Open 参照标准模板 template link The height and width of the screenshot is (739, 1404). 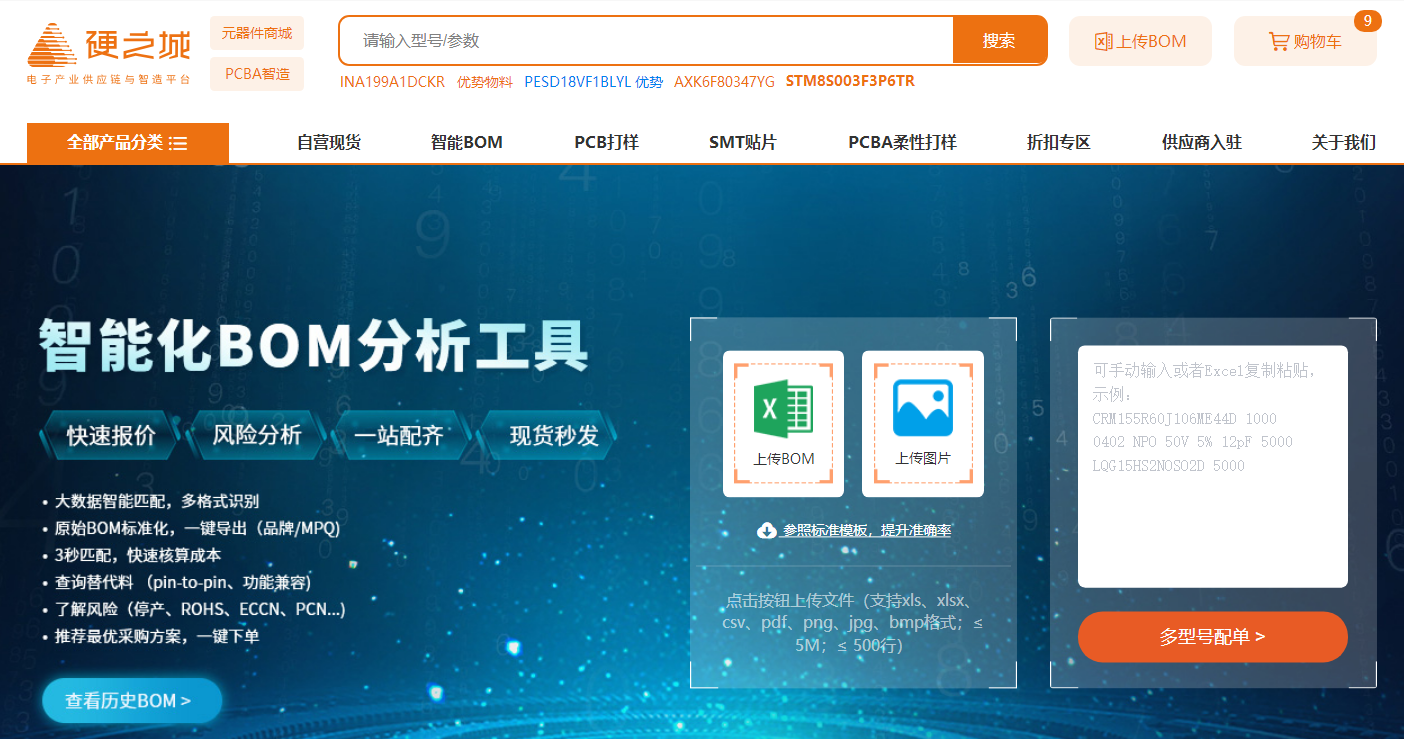click(x=866, y=530)
